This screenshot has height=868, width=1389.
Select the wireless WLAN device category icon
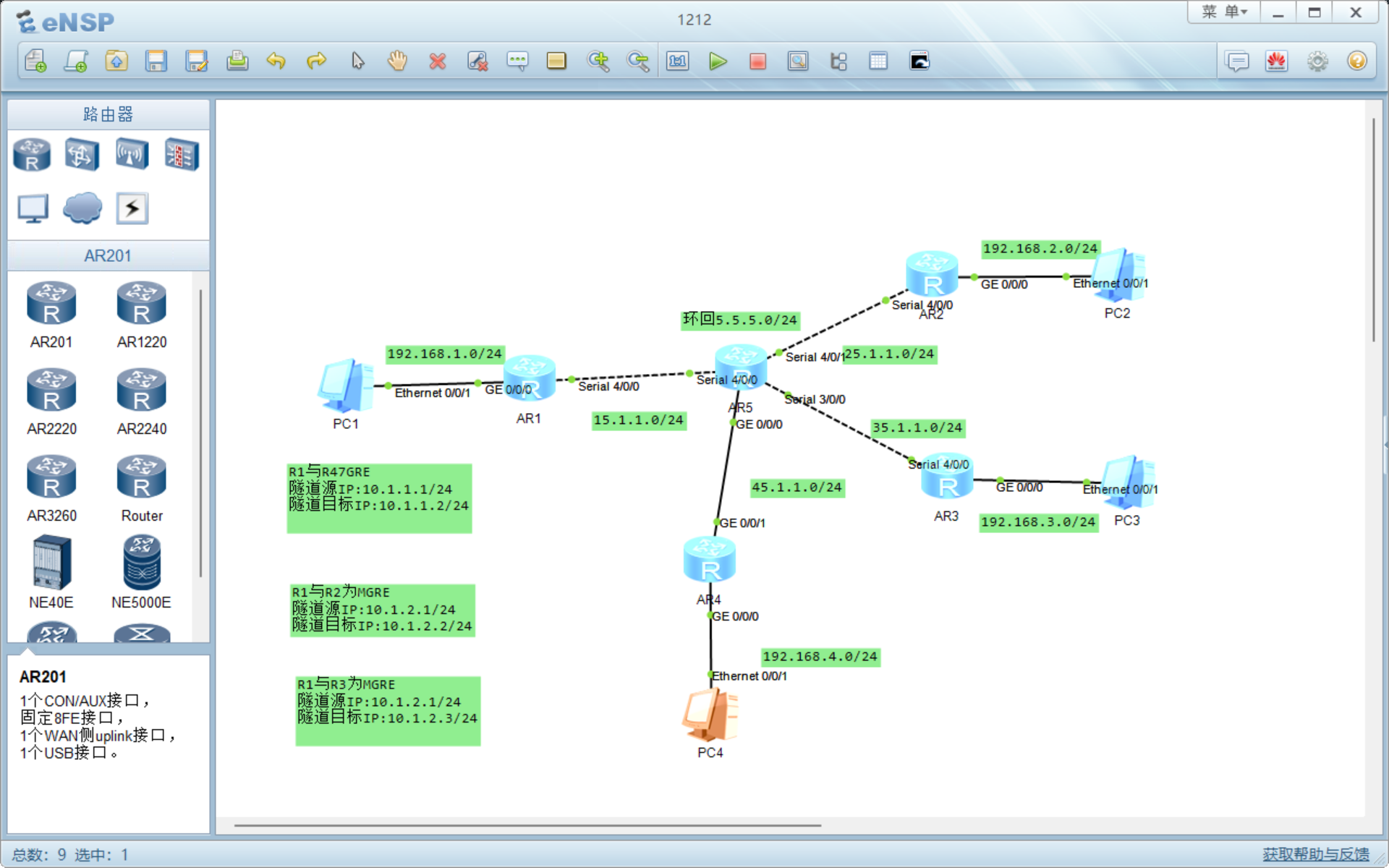[x=132, y=154]
